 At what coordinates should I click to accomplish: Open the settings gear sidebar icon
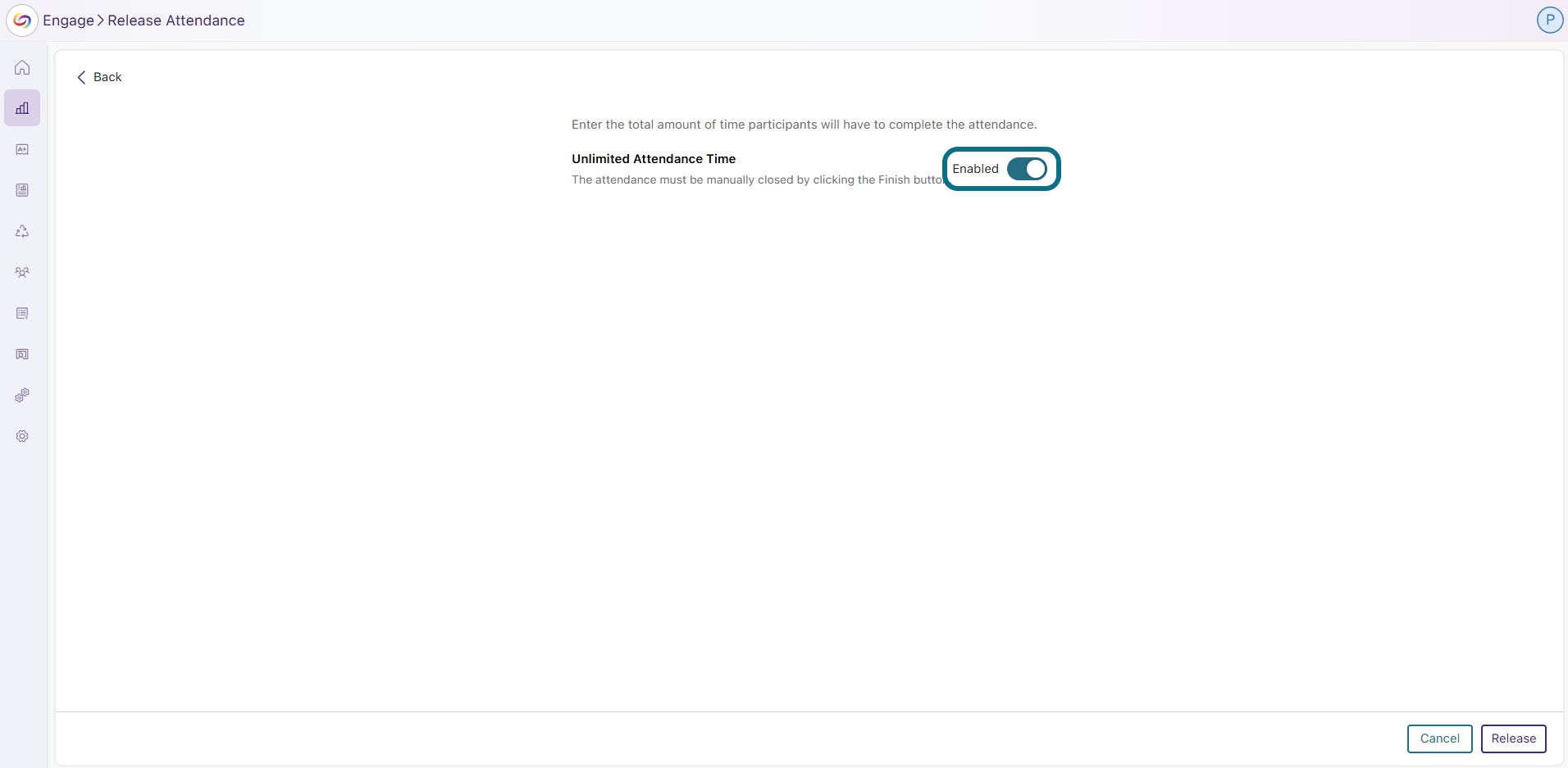[22, 436]
